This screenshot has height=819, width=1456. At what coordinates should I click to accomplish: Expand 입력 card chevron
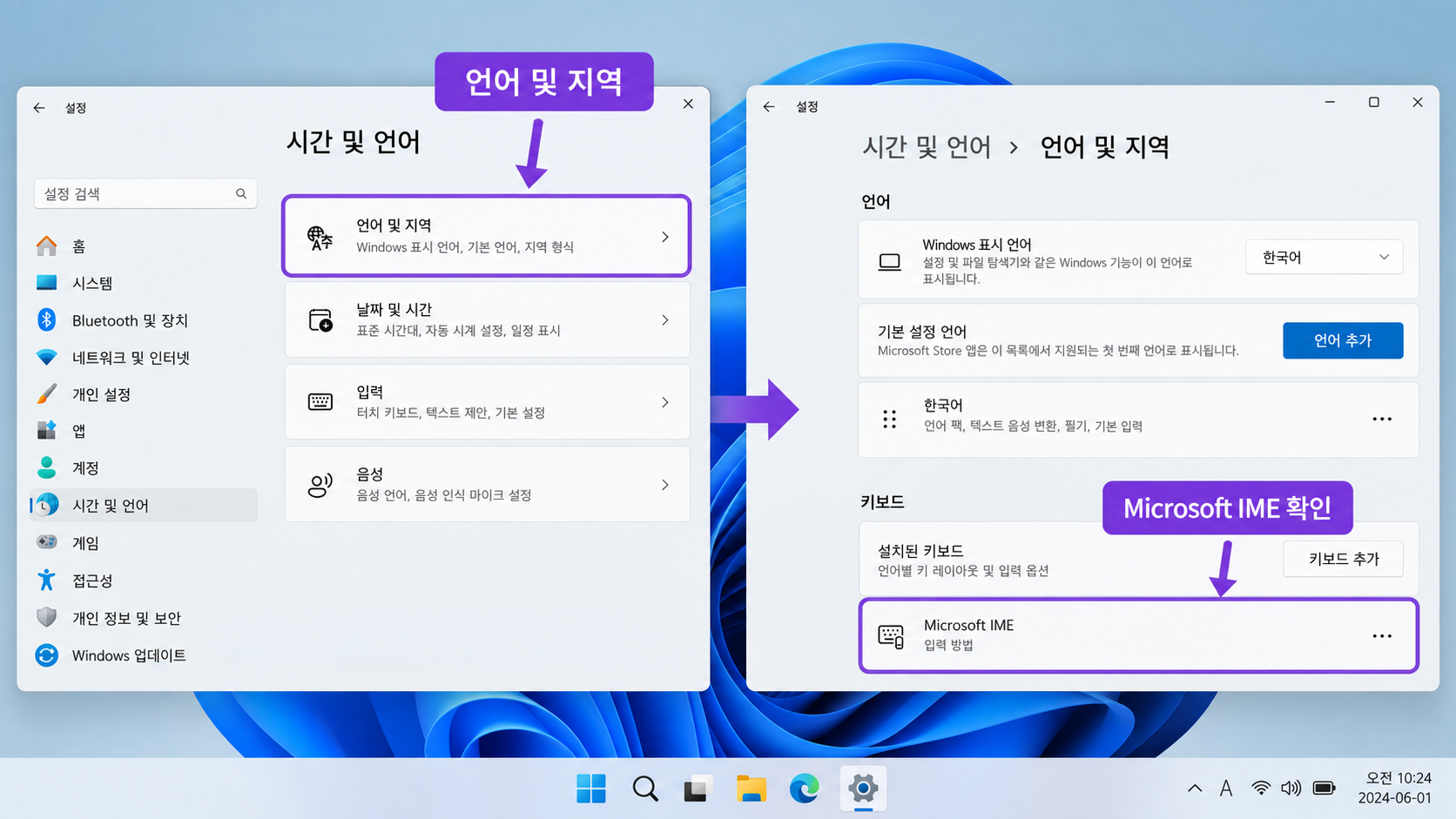[x=665, y=402]
